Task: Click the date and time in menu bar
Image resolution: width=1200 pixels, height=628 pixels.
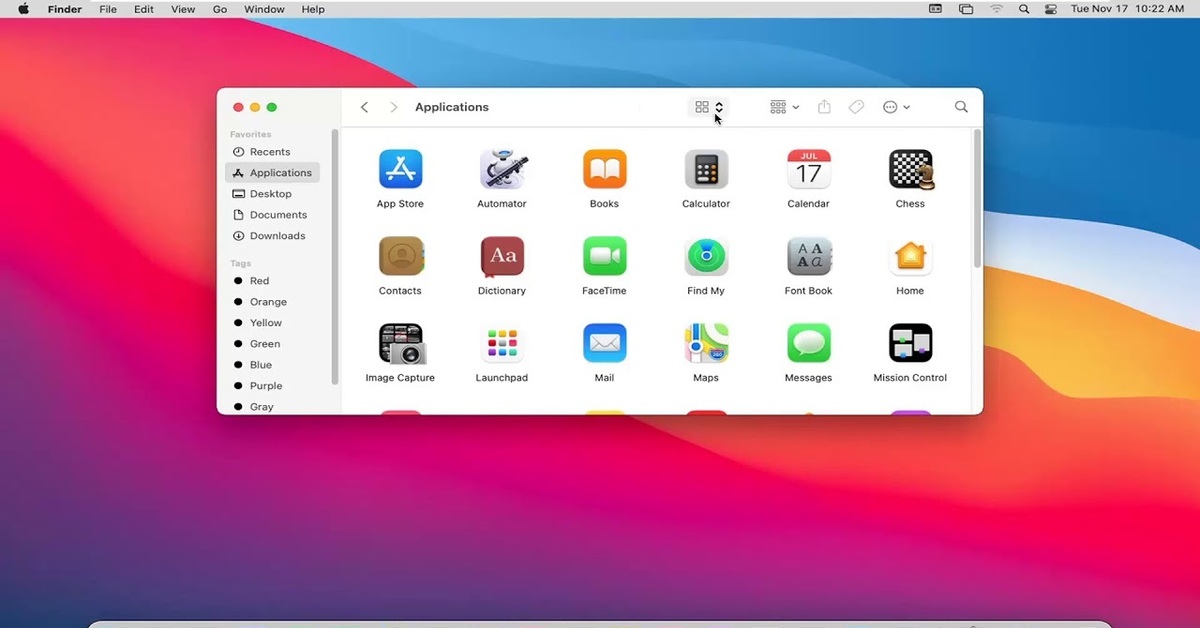Action: pyautogui.click(x=1127, y=9)
